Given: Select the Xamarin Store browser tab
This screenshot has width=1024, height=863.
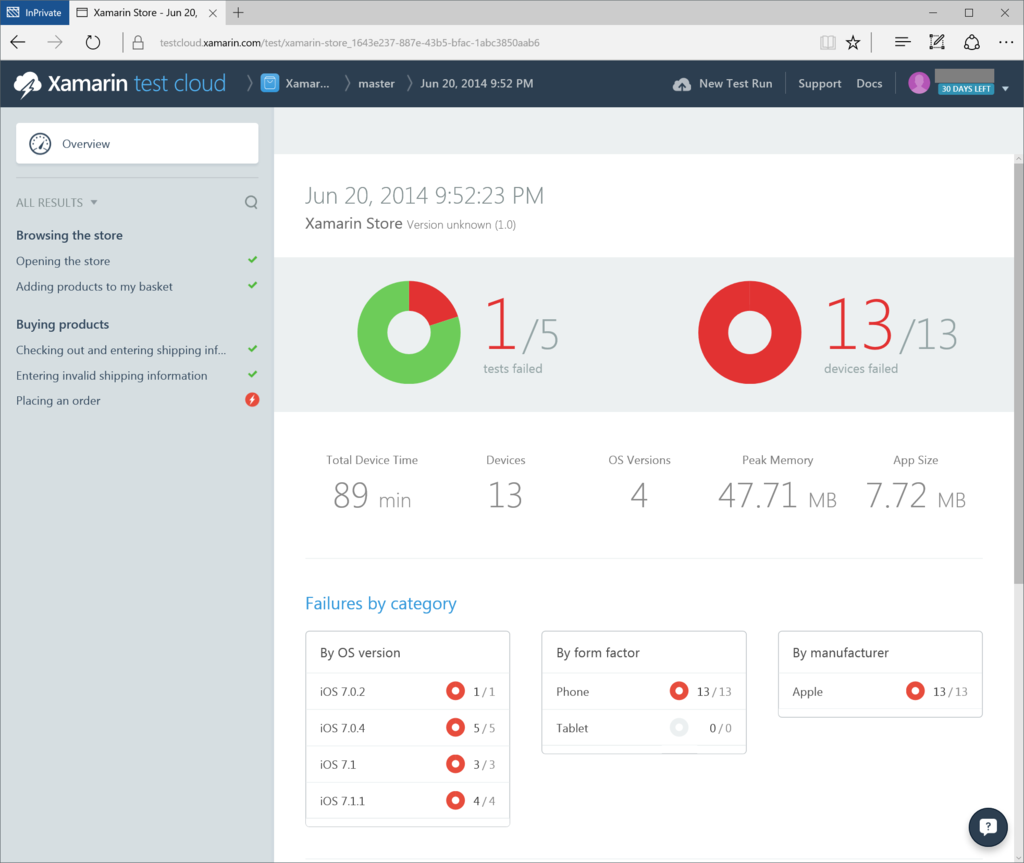Looking at the screenshot, I should coord(145,12).
